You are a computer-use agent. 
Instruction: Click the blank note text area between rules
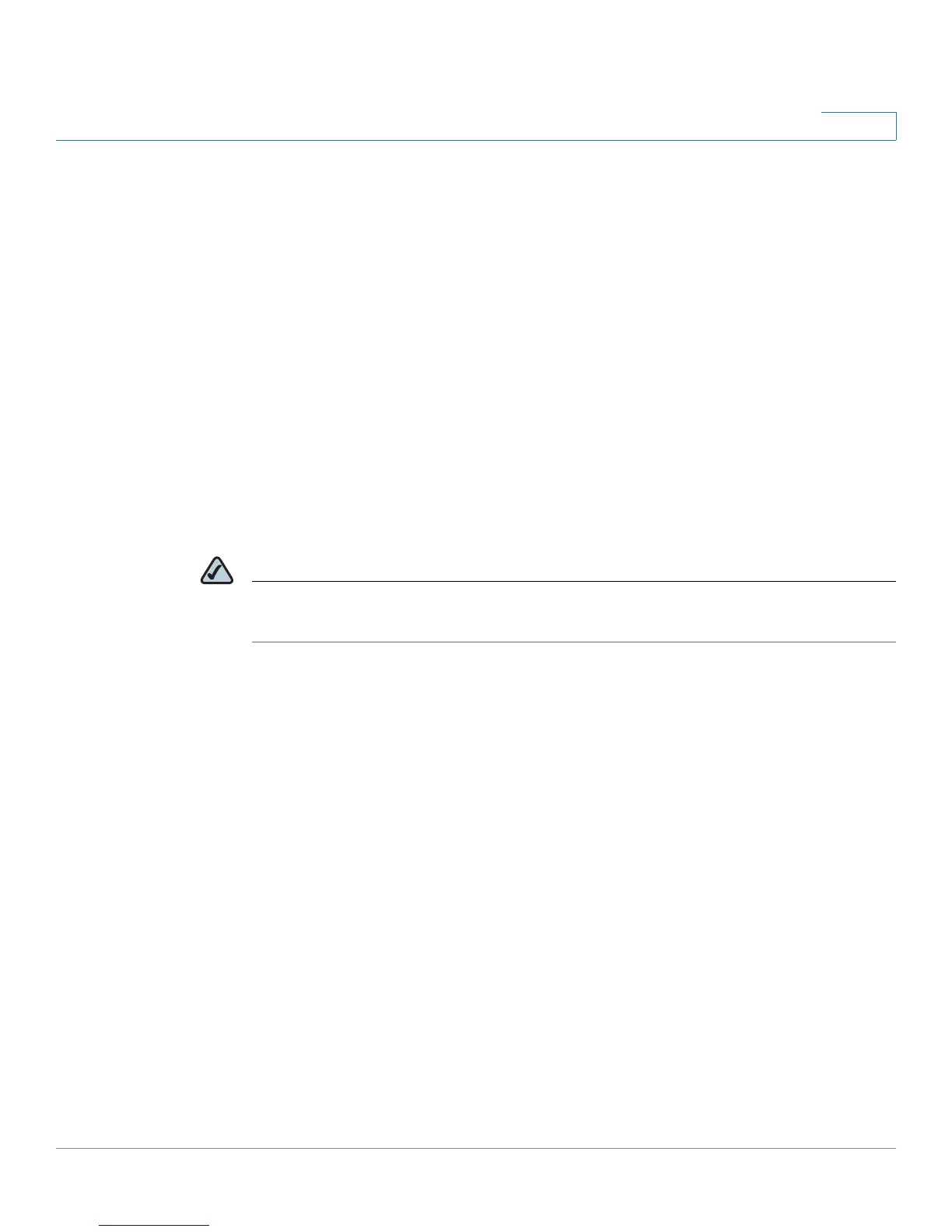tap(574, 611)
